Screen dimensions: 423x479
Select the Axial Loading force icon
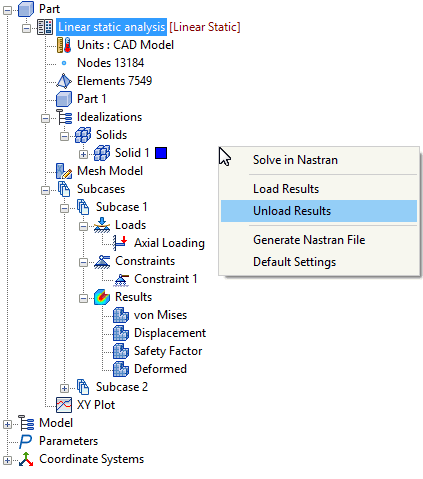tap(120, 243)
